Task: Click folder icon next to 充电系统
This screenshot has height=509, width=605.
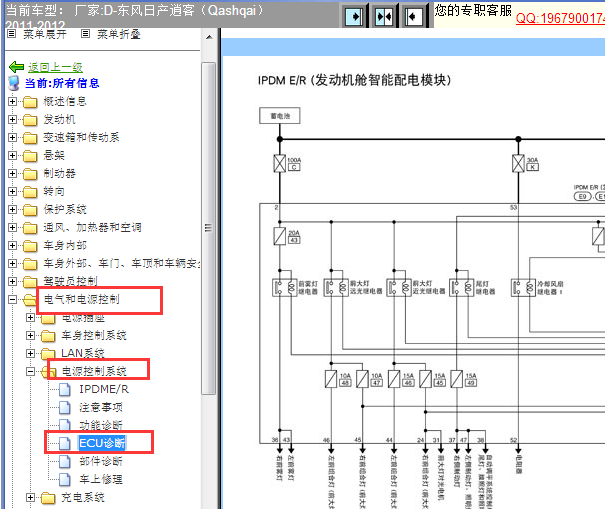Action: (48, 498)
